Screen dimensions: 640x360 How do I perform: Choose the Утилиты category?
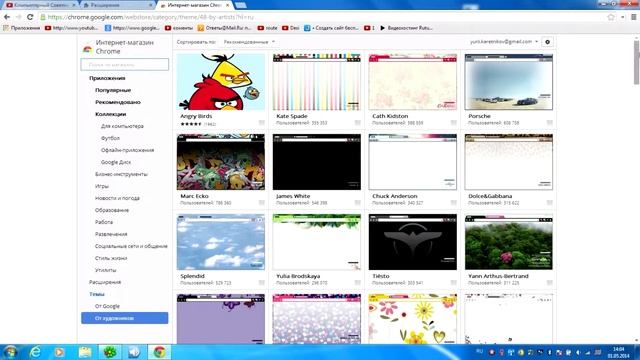(x=106, y=270)
